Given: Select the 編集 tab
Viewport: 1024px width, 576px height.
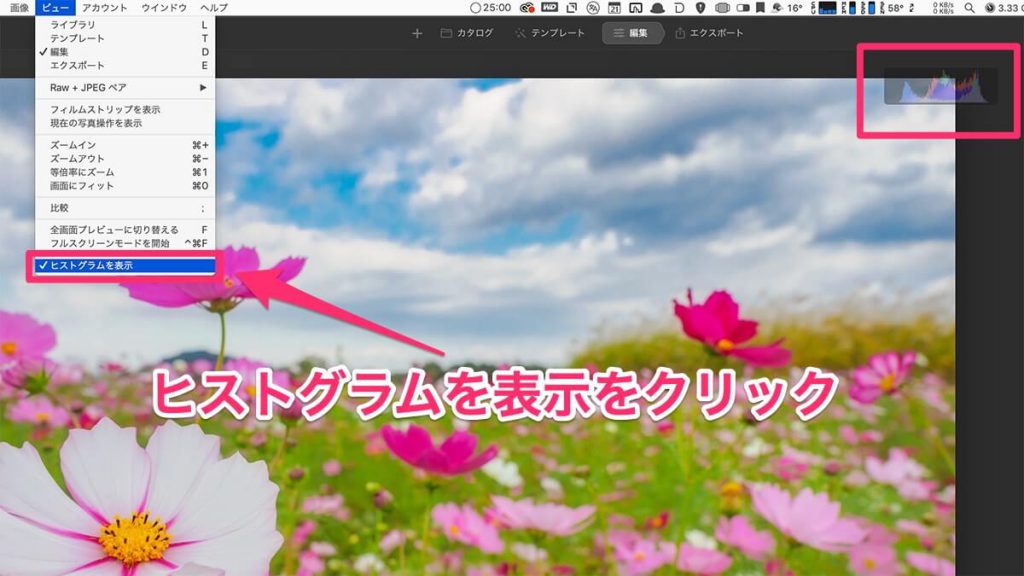Looking at the screenshot, I should tap(631, 33).
